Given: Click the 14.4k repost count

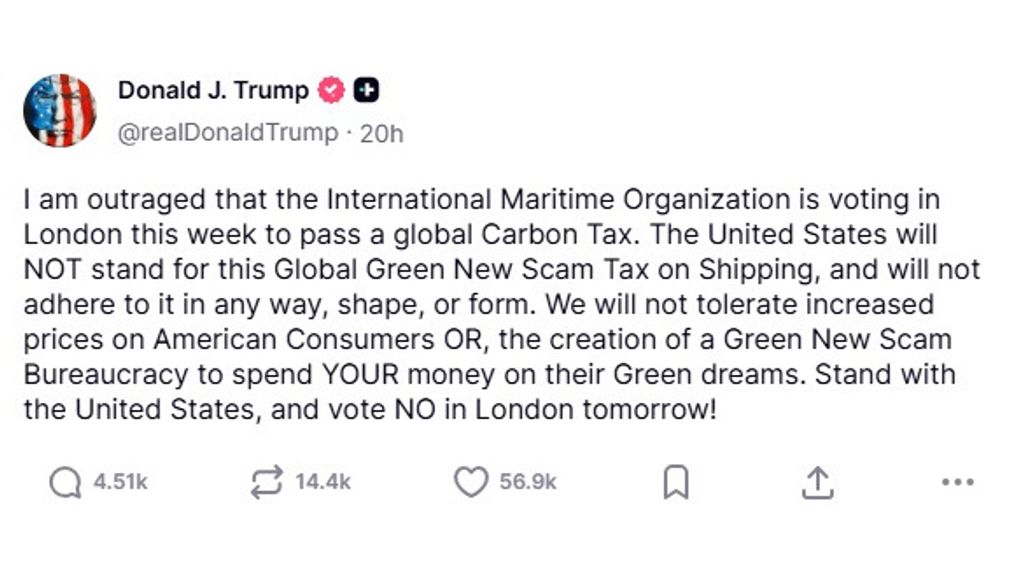Looking at the screenshot, I should tap(323, 483).
